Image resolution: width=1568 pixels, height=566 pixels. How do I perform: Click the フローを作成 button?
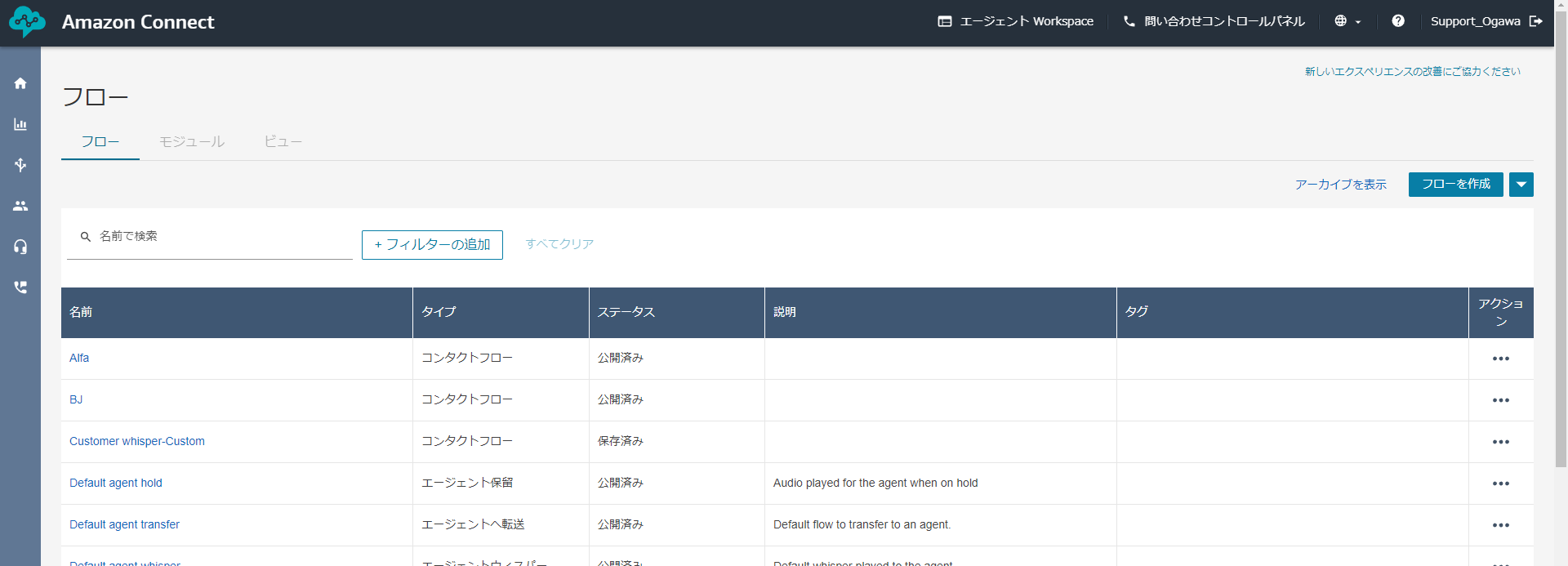pyautogui.click(x=1455, y=185)
